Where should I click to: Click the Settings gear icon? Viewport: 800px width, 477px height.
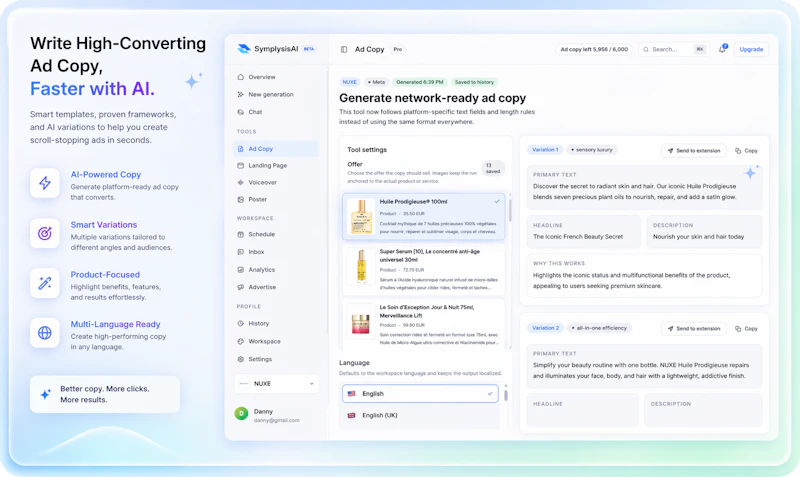(x=240, y=359)
